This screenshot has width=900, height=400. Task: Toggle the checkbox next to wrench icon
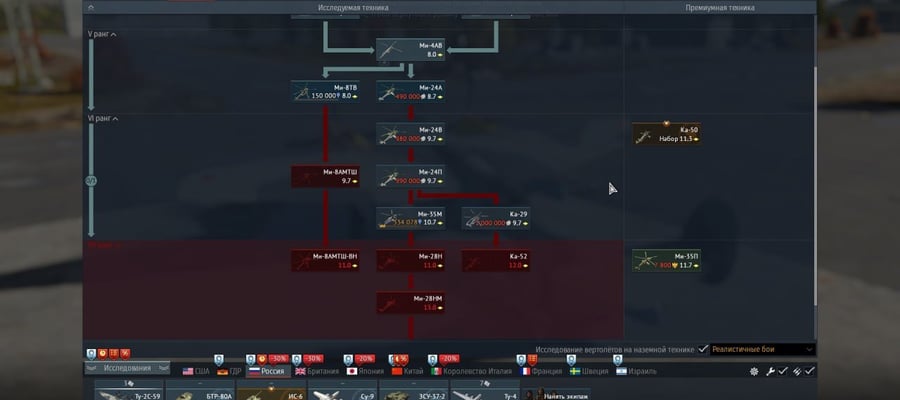click(x=783, y=371)
